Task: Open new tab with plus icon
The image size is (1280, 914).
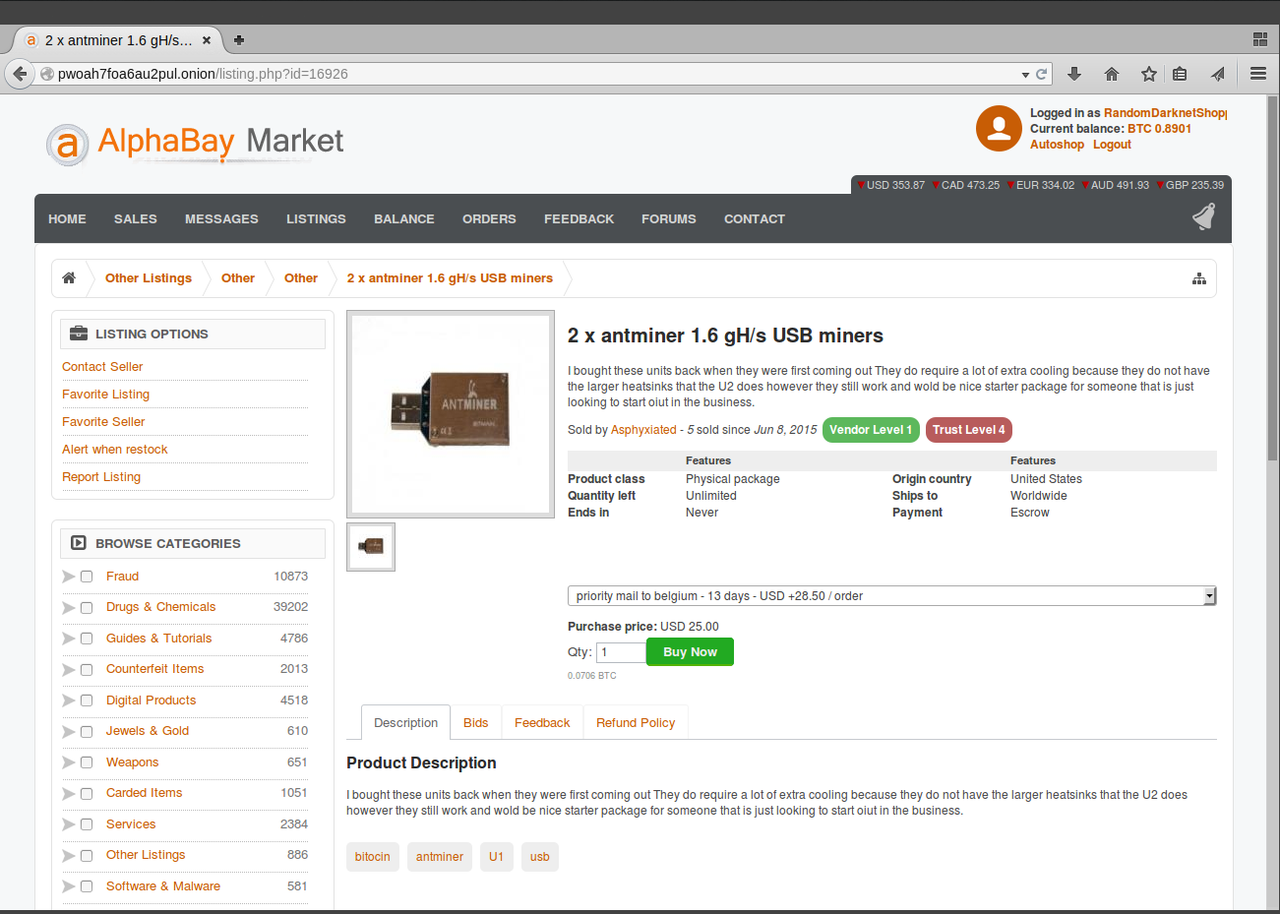Action: tap(239, 40)
